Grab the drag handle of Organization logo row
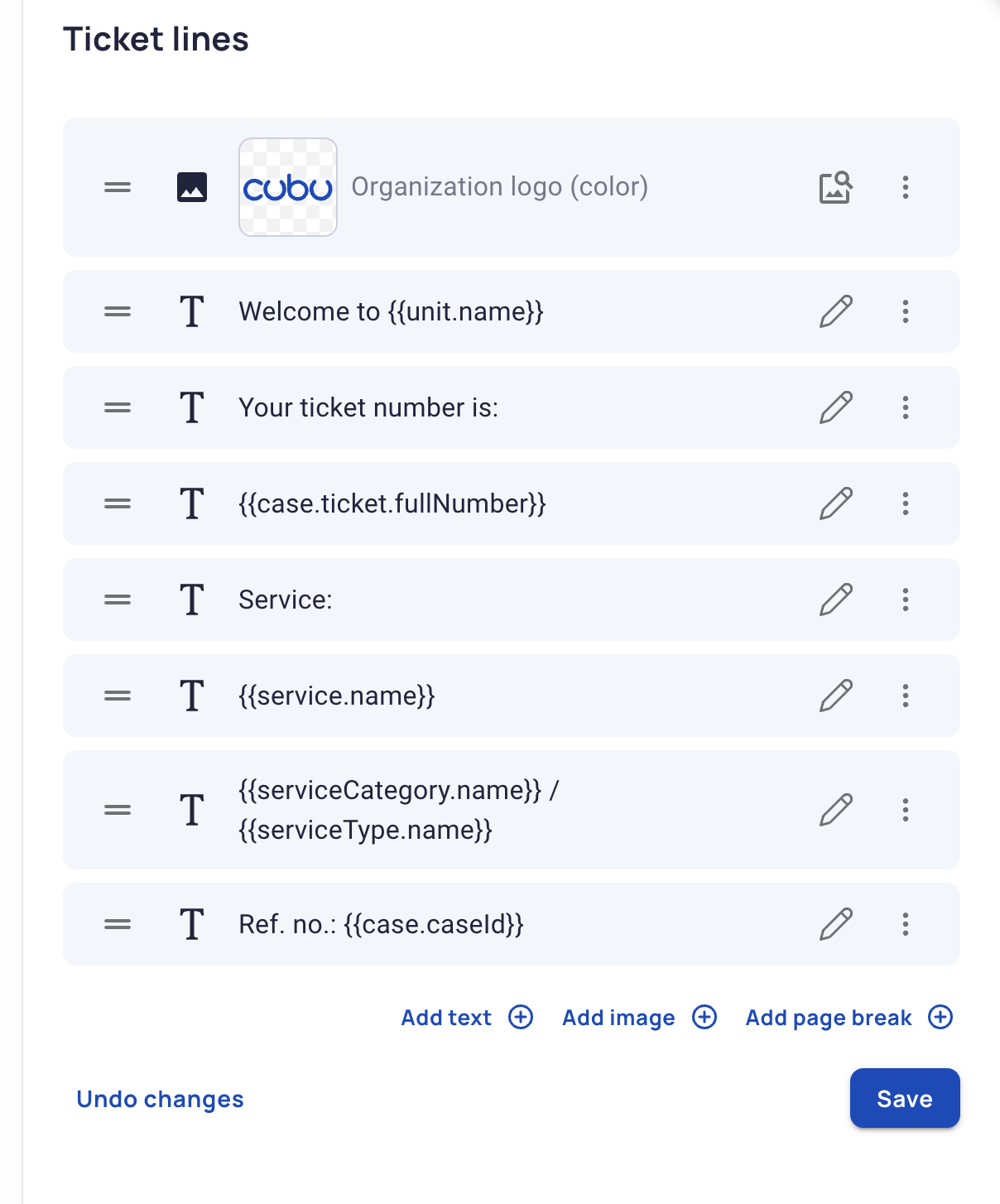The height and width of the screenshot is (1204, 1000). click(118, 187)
